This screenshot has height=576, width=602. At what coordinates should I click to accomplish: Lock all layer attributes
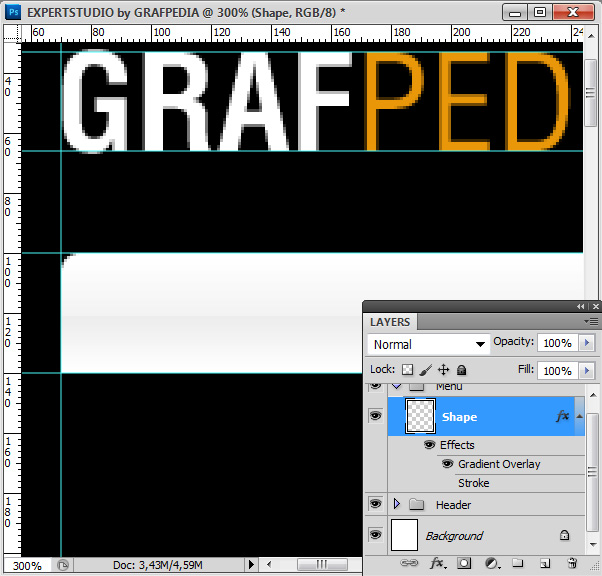pyautogui.click(x=461, y=370)
